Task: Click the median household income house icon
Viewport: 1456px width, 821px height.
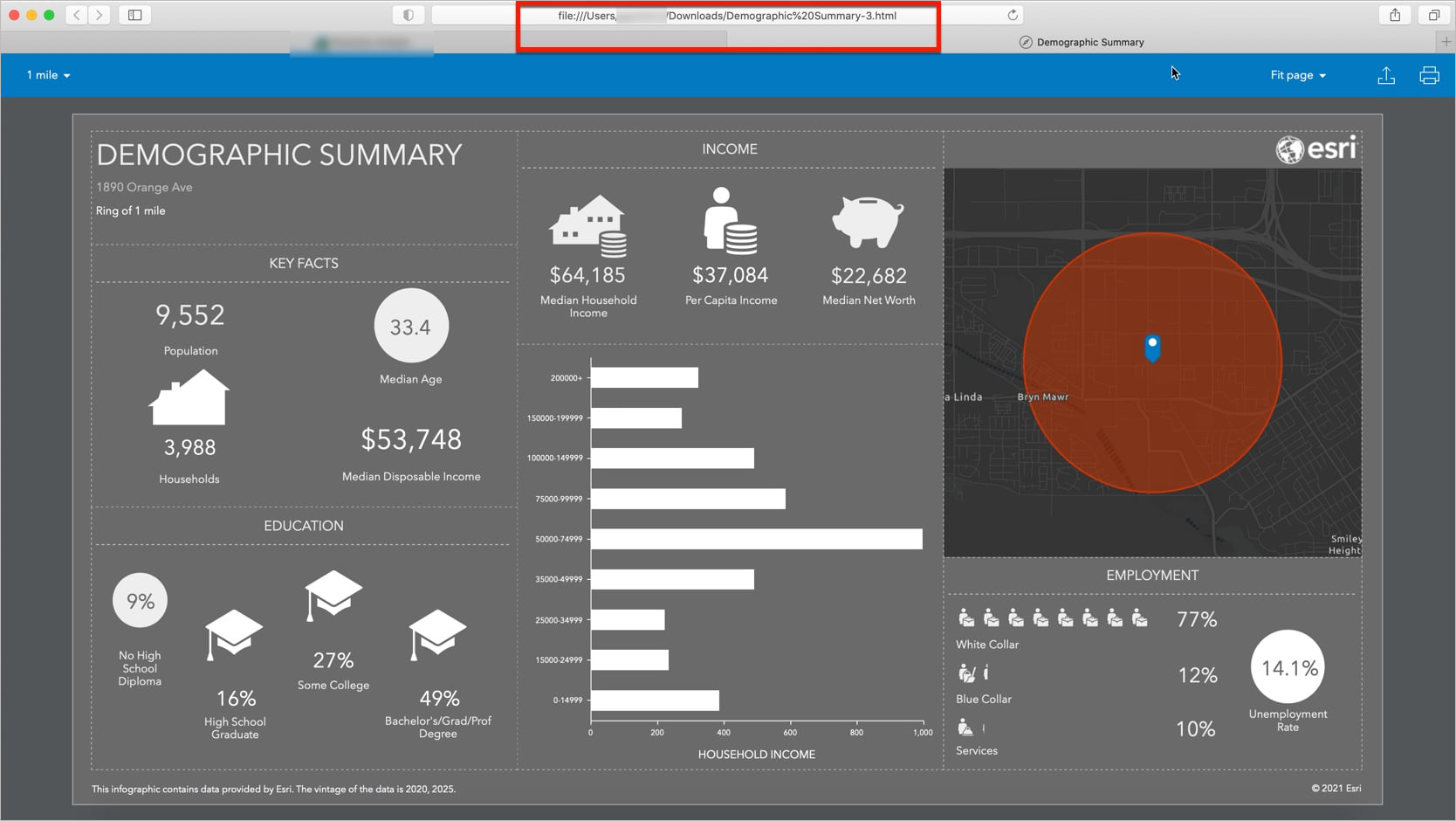Action: click(587, 225)
